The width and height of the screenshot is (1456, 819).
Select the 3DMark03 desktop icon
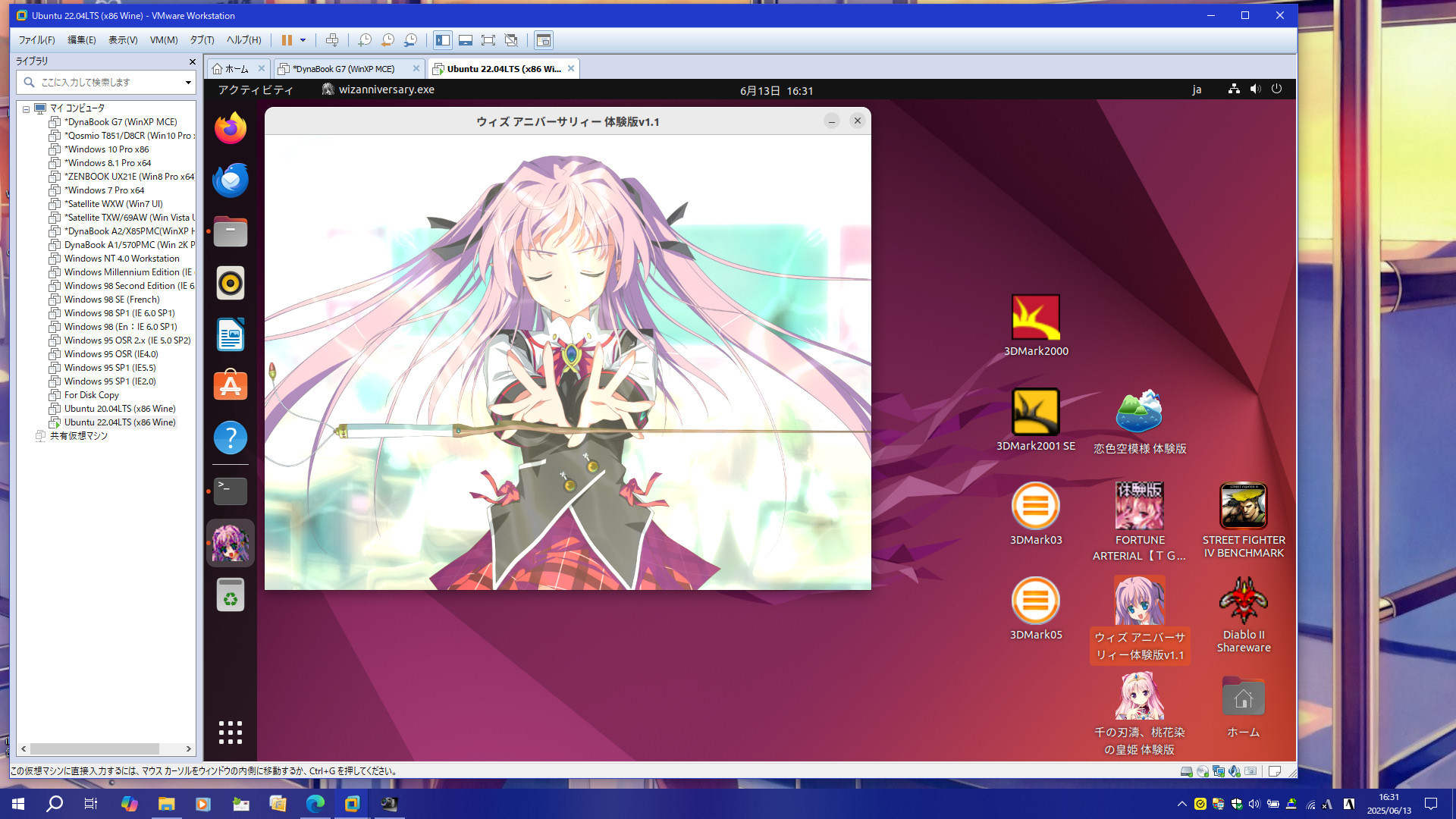pyautogui.click(x=1036, y=514)
